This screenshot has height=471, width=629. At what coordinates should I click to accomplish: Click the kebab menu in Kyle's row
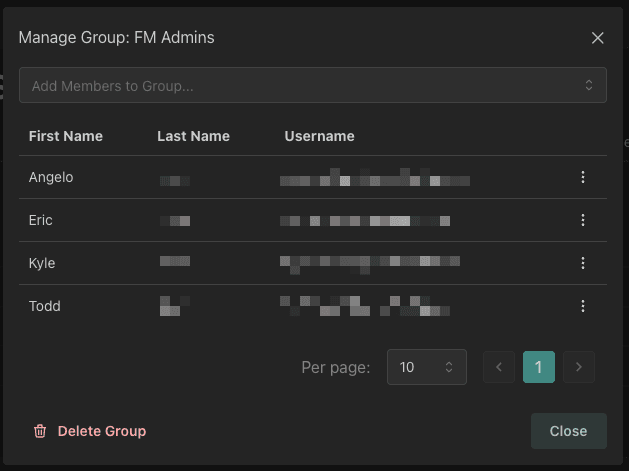point(583,263)
